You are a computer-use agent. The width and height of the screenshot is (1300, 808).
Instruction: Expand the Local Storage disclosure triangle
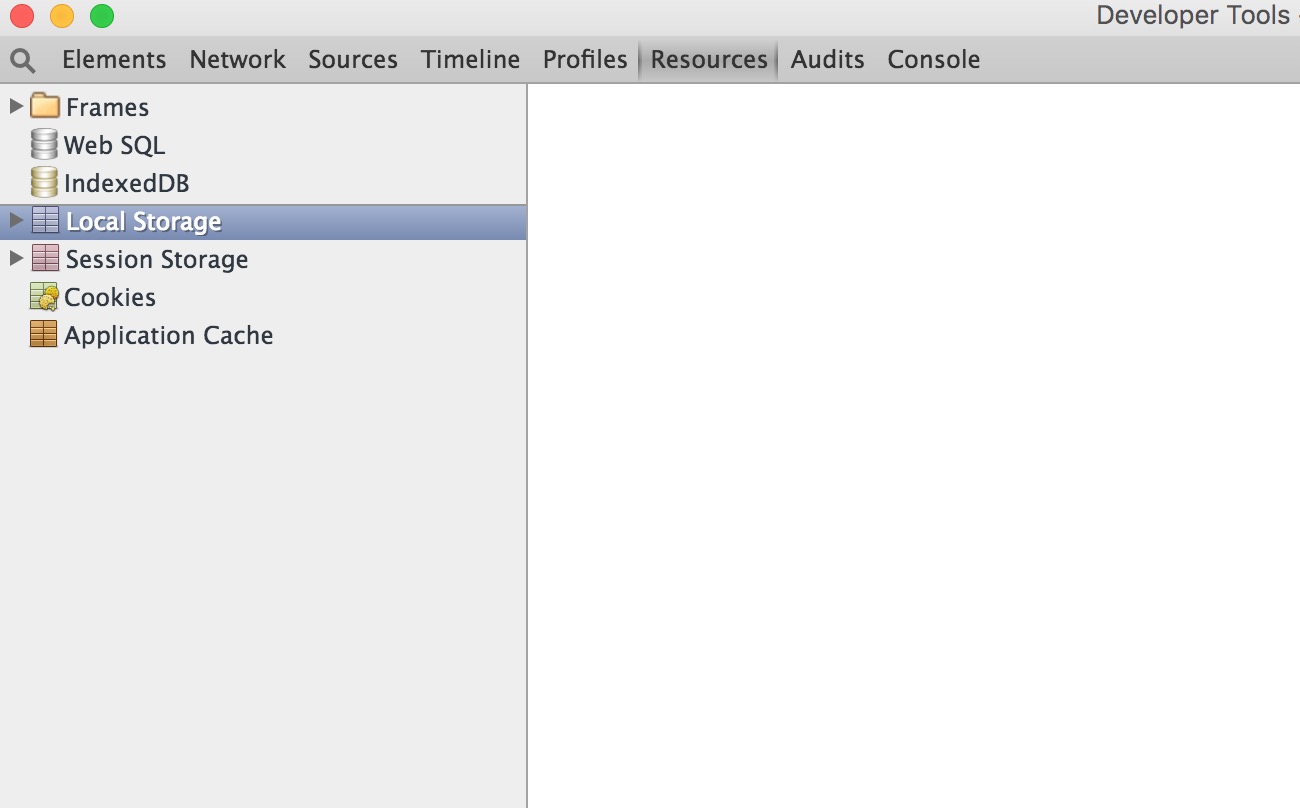15,221
